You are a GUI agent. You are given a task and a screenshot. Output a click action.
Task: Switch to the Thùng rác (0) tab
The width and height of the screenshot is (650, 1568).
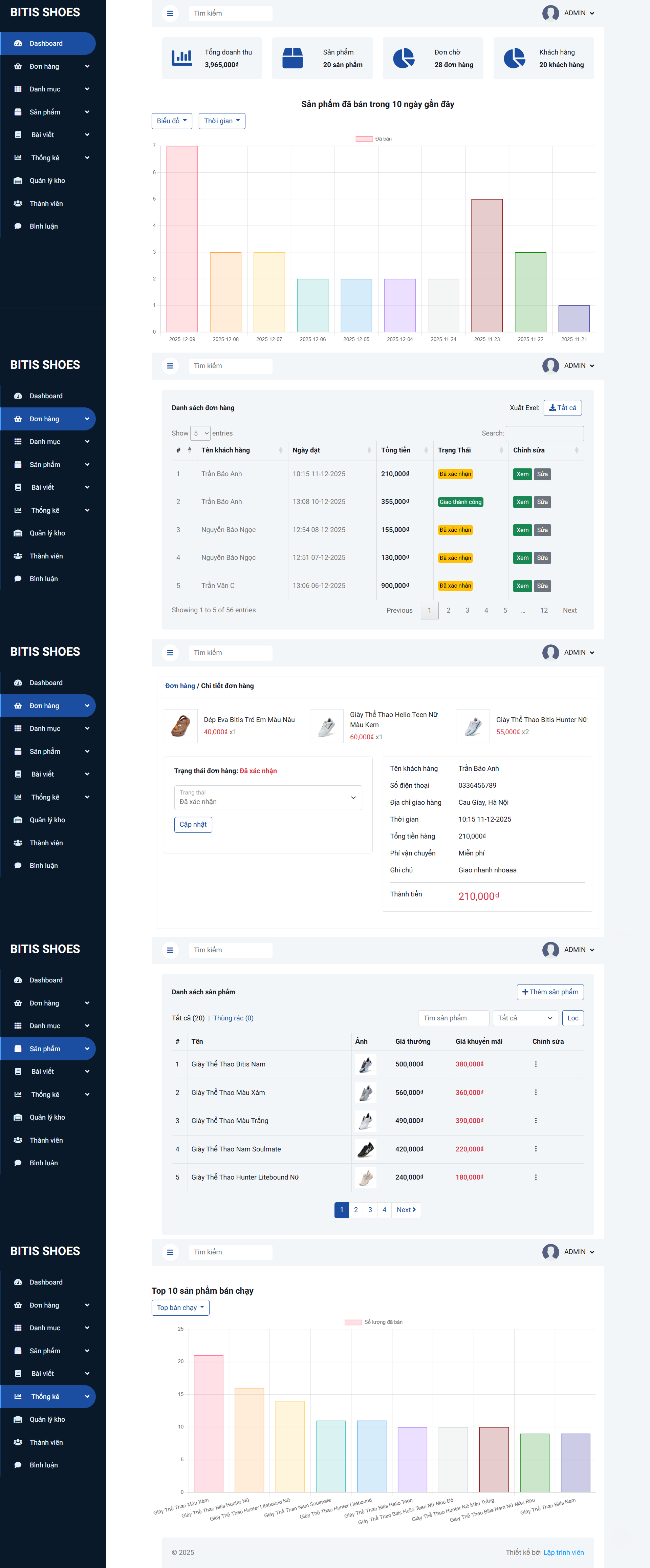(x=233, y=1018)
